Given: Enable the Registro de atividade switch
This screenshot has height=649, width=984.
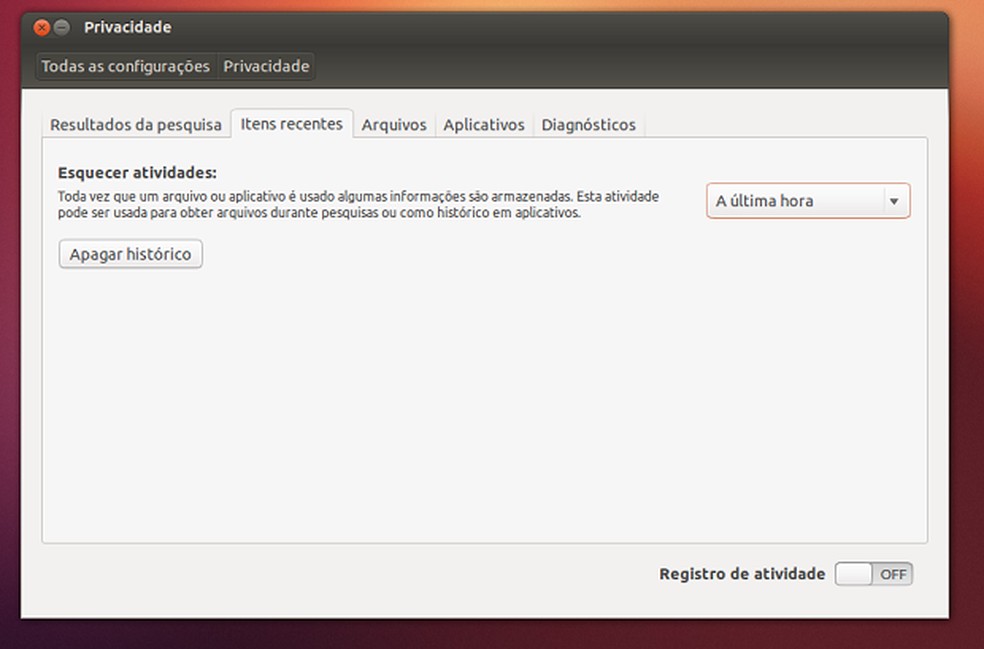Looking at the screenshot, I should (x=873, y=574).
